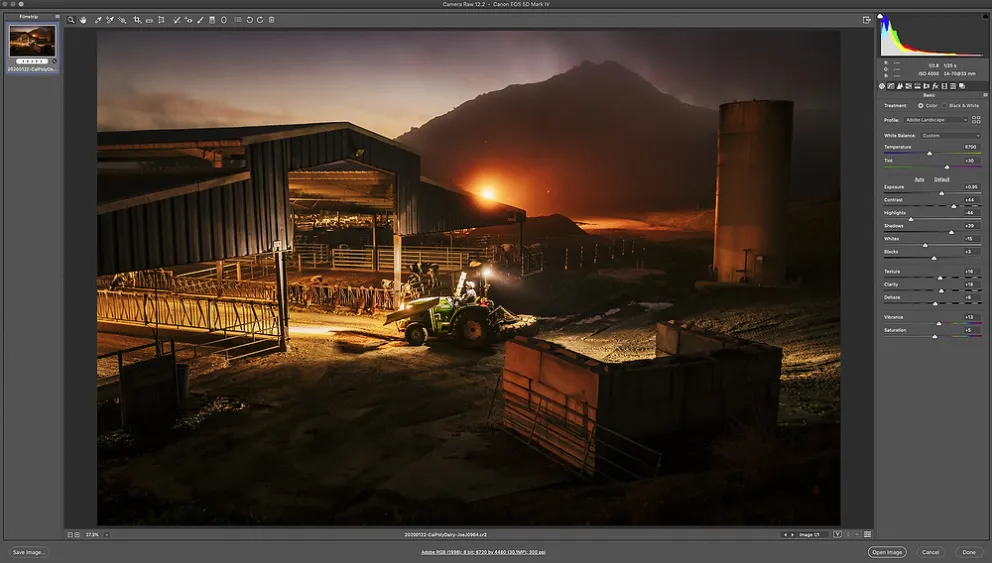Open the Detail panel tab
This screenshot has width=992, height=563.
[x=900, y=86]
